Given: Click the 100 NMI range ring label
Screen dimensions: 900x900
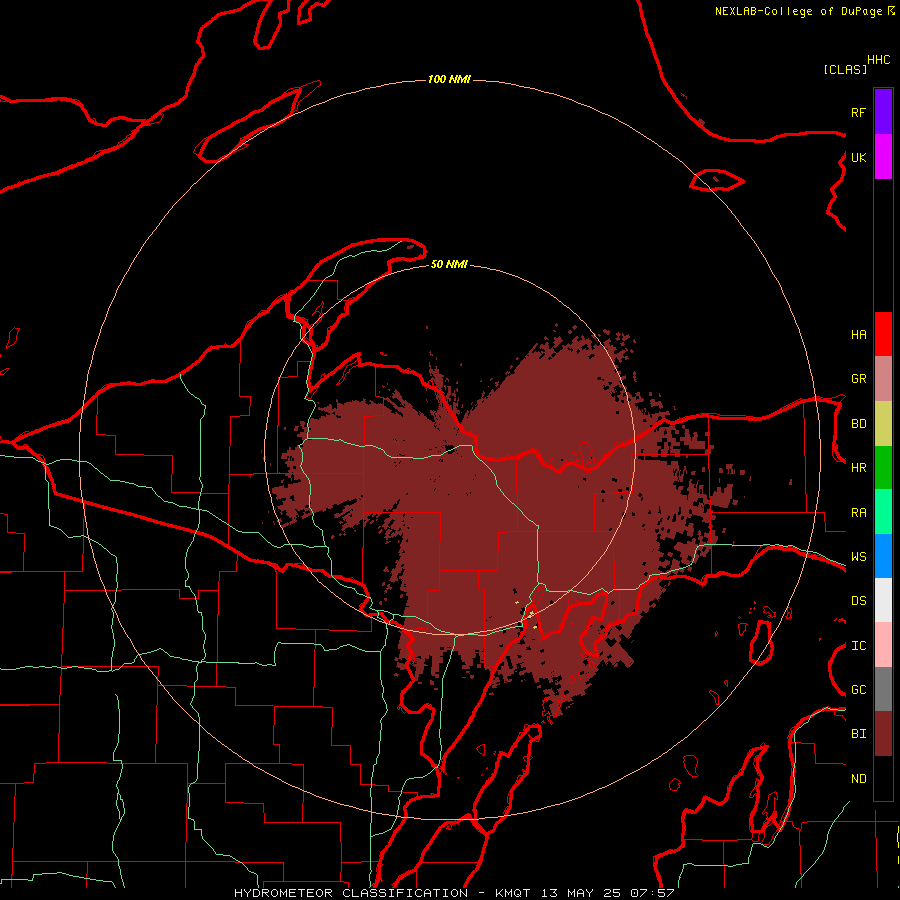Looking at the screenshot, I should [449, 79].
